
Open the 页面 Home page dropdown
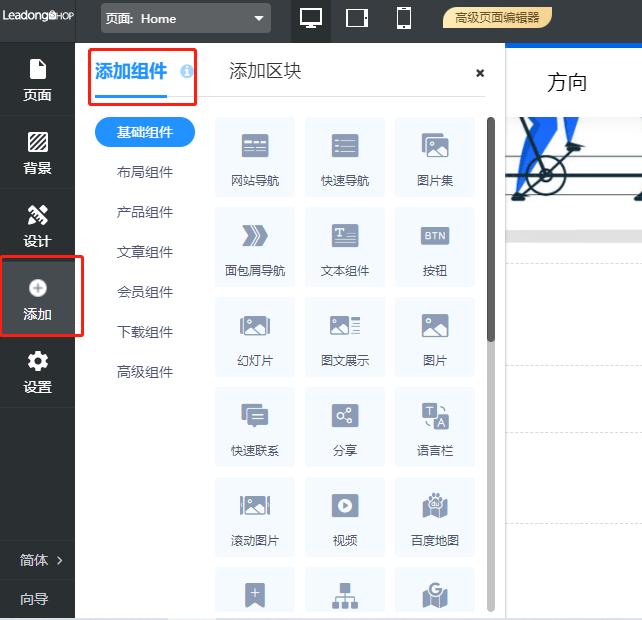point(186,18)
